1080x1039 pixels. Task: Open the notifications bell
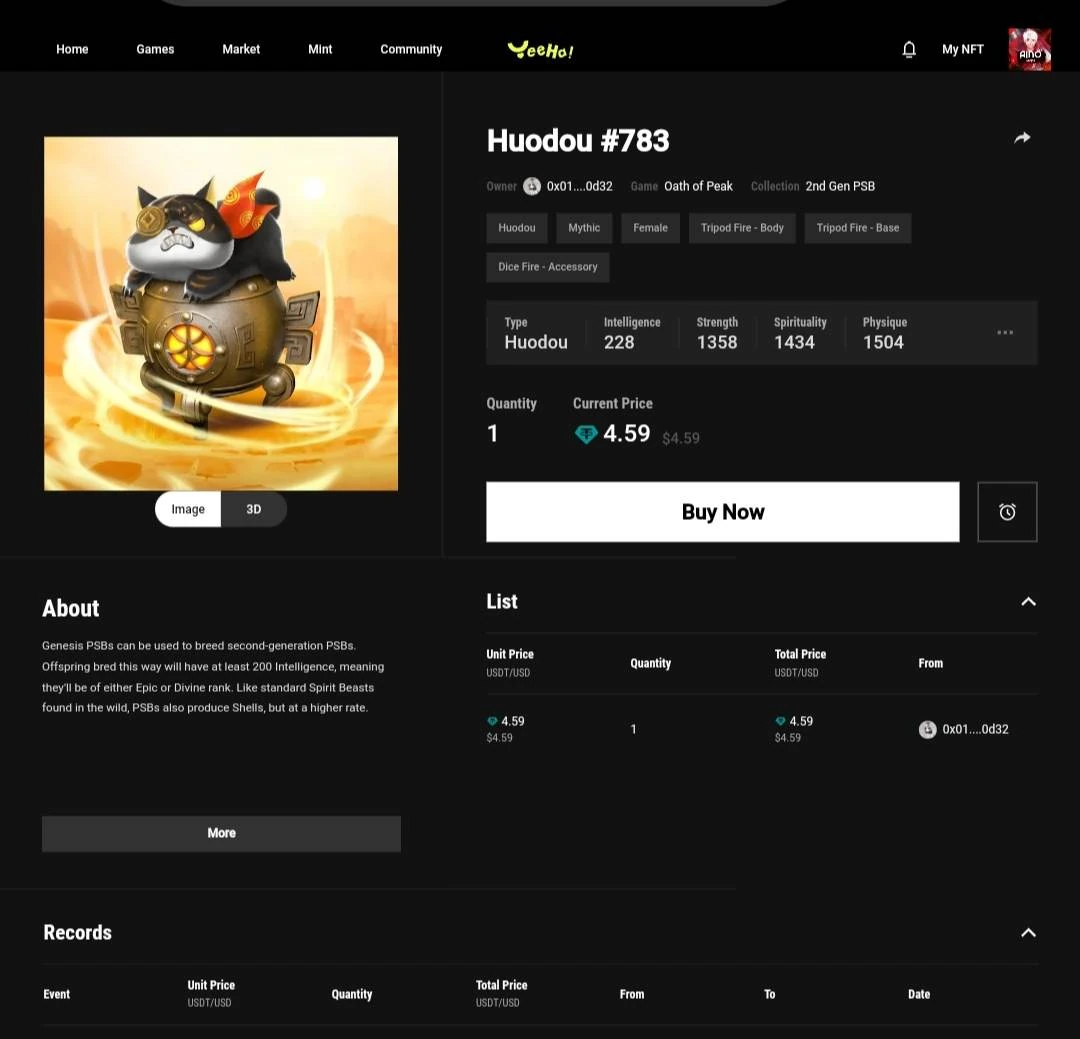click(x=908, y=50)
